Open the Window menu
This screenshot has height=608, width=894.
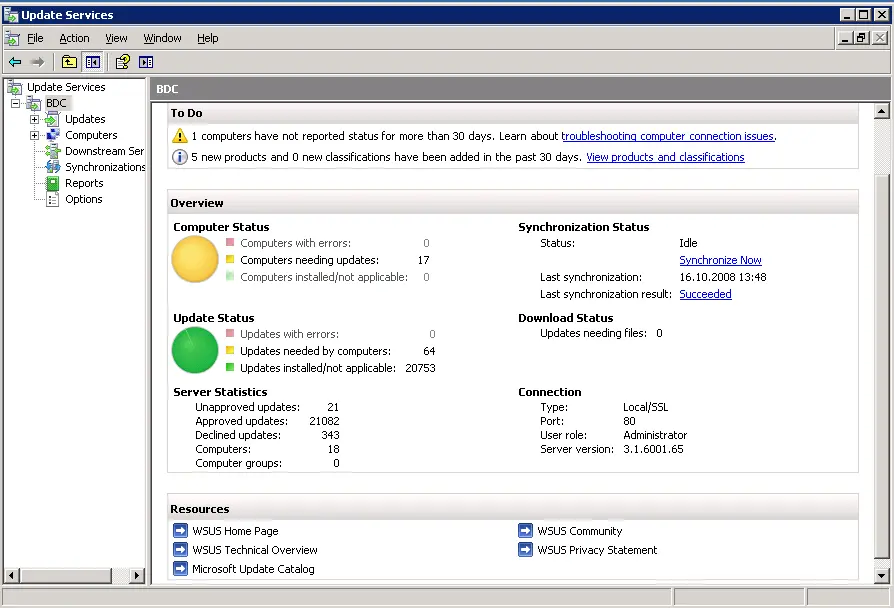(x=162, y=38)
